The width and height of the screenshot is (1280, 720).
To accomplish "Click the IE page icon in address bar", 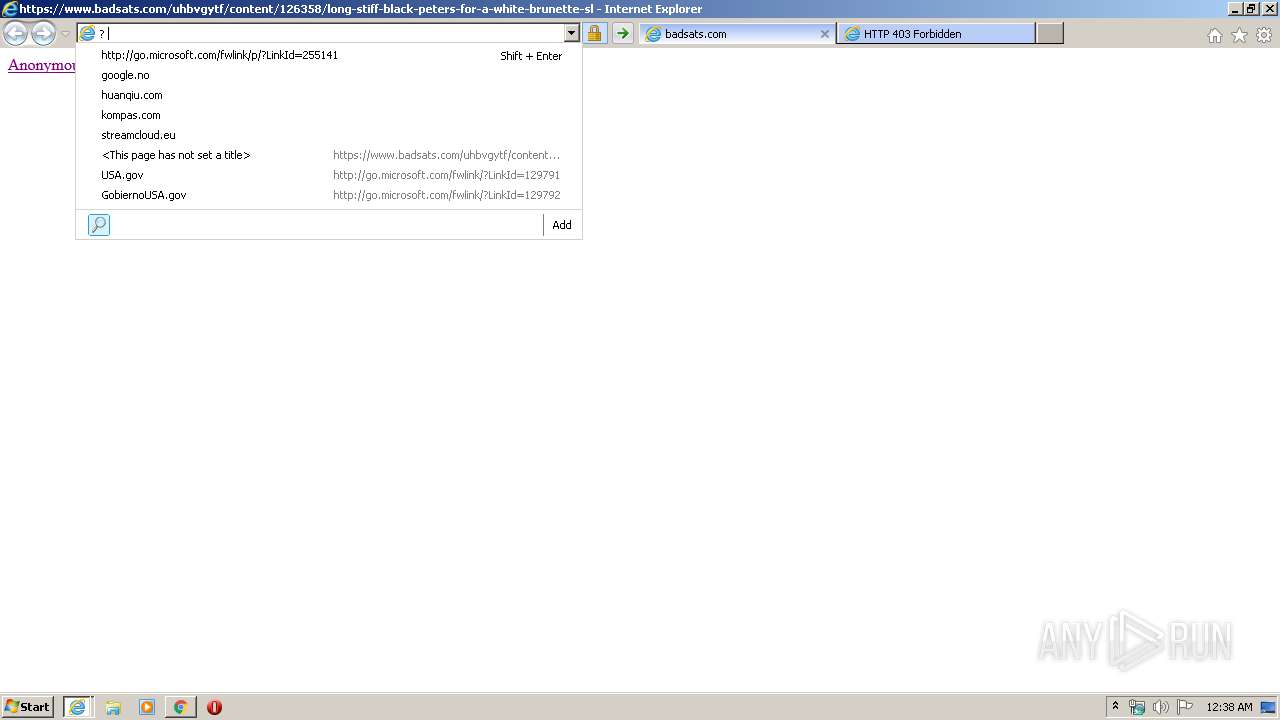I will point(87,33).
